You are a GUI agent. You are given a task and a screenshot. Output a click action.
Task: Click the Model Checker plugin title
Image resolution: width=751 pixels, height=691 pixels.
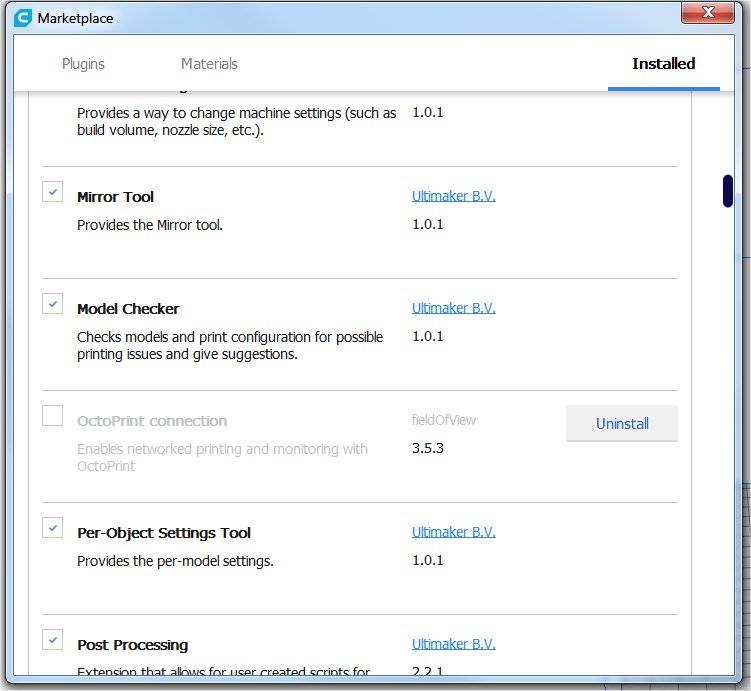pos(128,309)
